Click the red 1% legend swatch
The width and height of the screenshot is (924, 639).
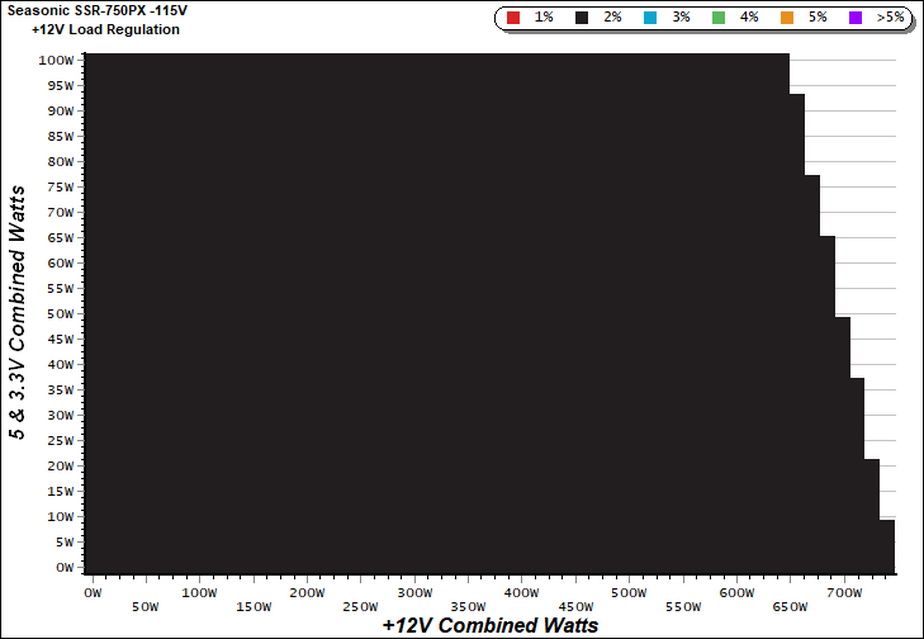[513, 18]
